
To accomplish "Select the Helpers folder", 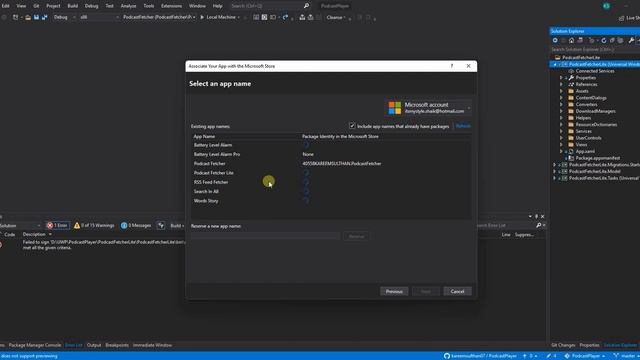I will coord(583,118).
